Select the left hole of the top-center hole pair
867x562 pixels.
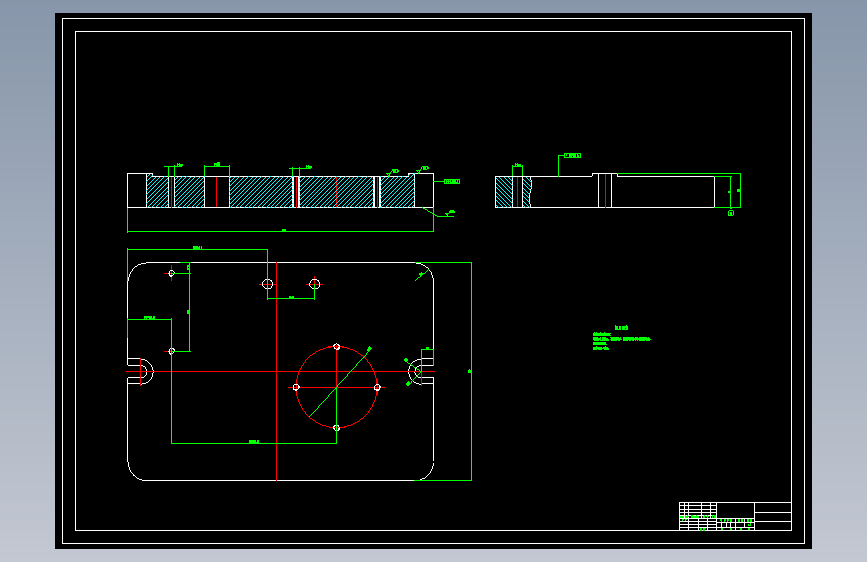point(268,284)
